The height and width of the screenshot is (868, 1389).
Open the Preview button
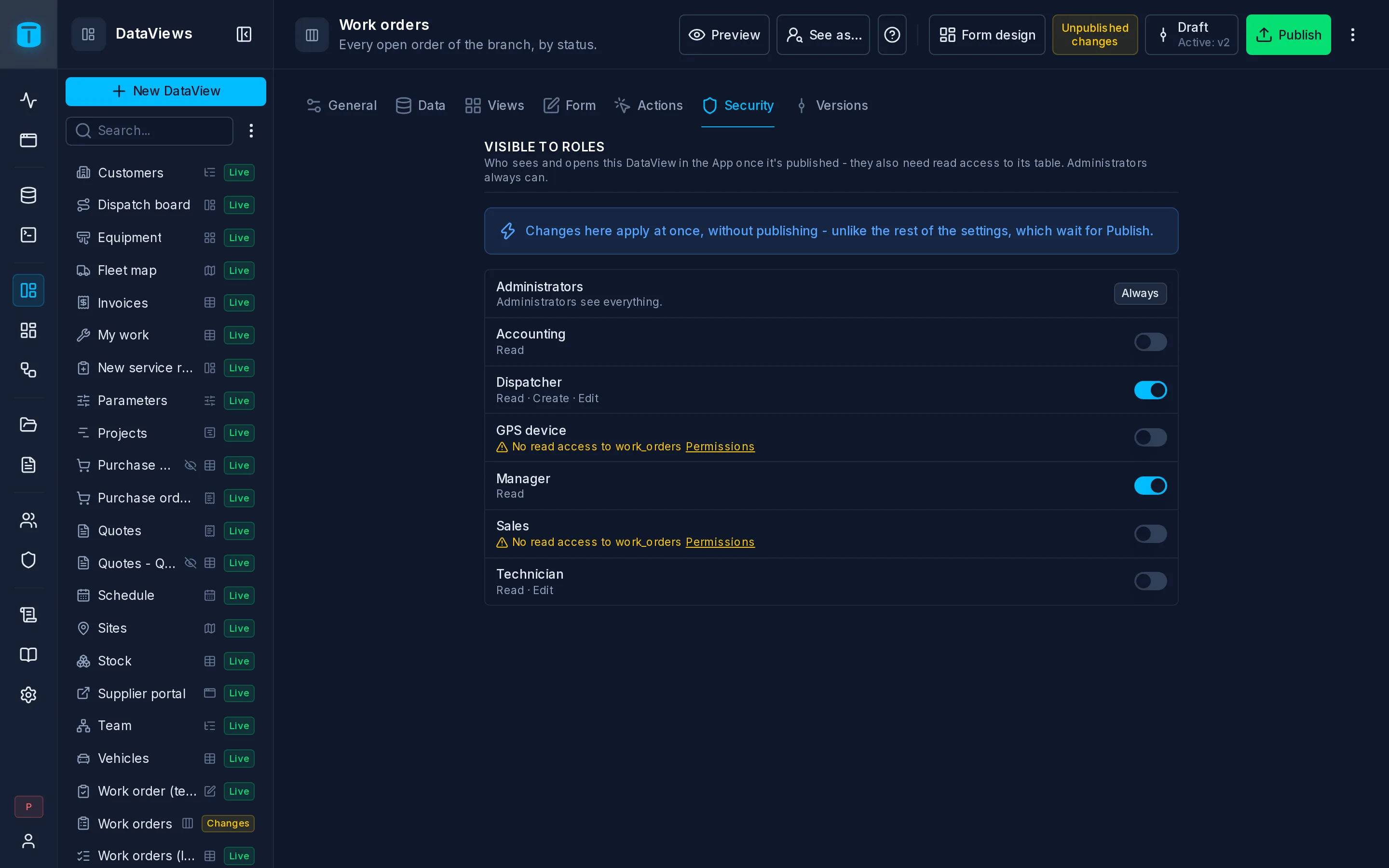[x=724, y=35]
